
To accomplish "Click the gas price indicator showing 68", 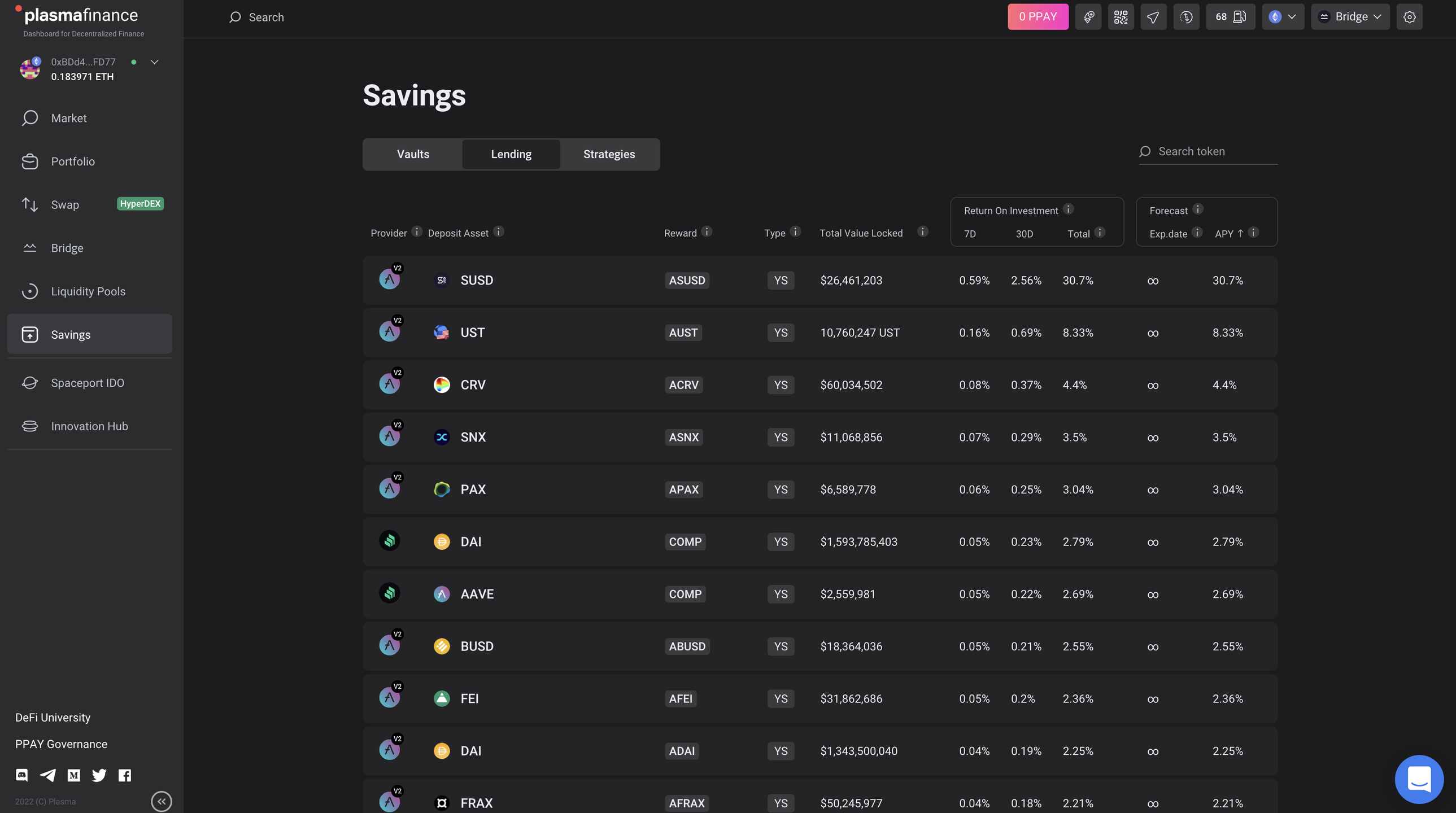I will click(1230, 17).
